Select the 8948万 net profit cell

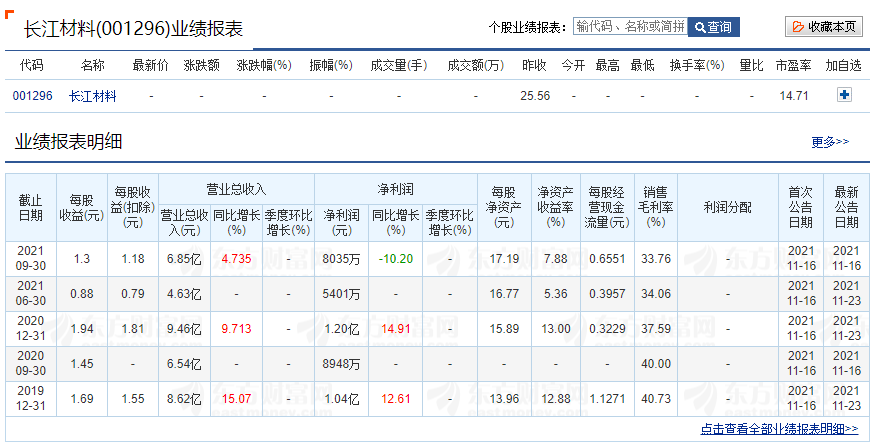coord(341,364)
